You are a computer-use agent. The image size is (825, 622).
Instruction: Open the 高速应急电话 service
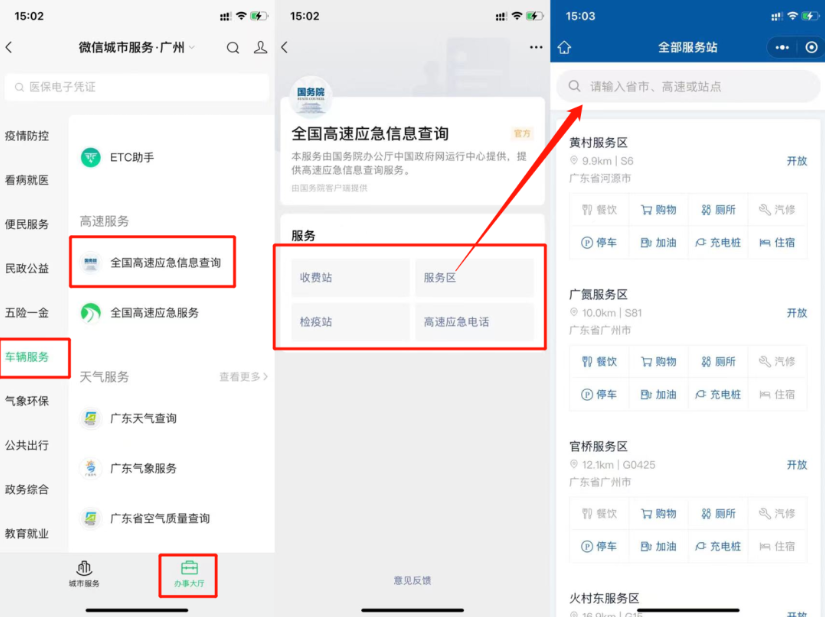coord(475,322)
